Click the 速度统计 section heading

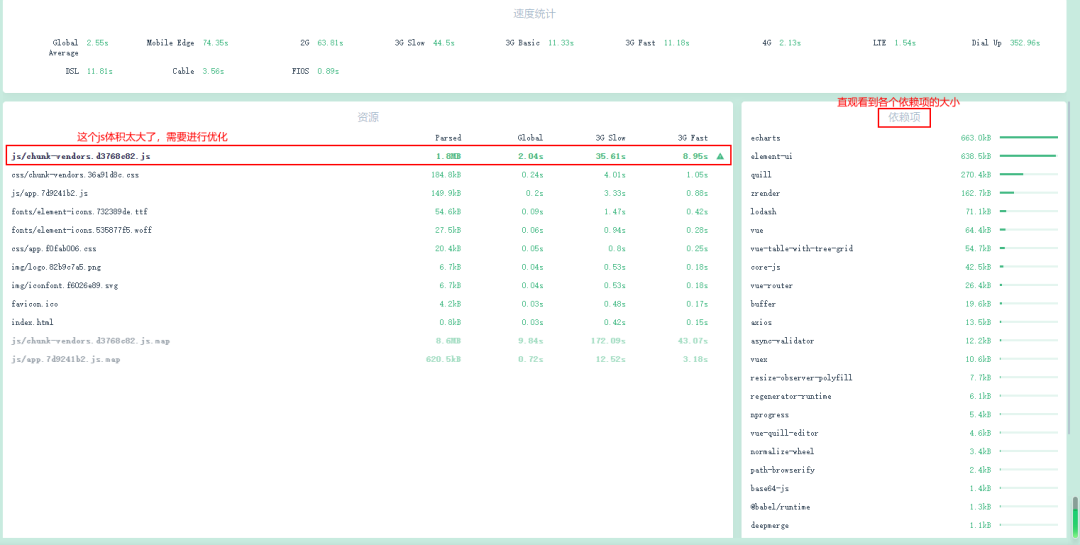coord(534,14)
